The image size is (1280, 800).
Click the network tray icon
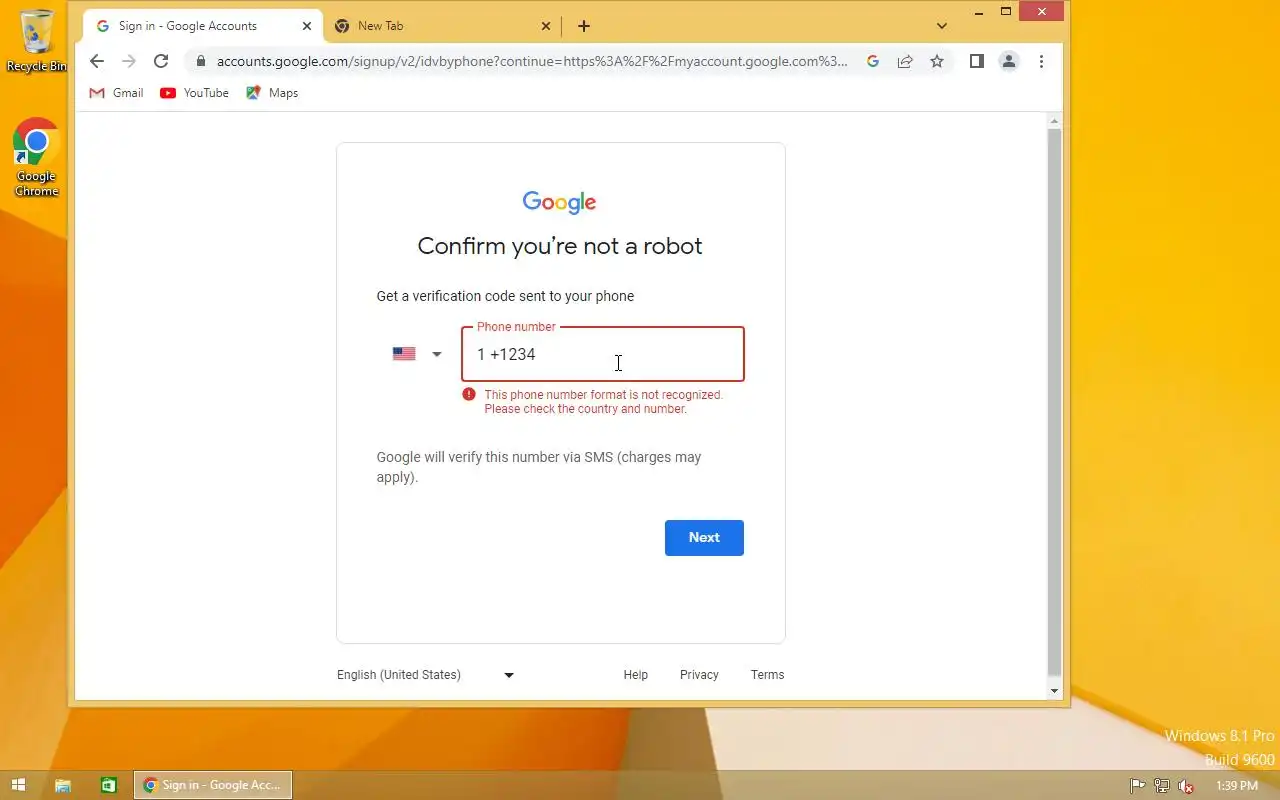(1161, 786)
